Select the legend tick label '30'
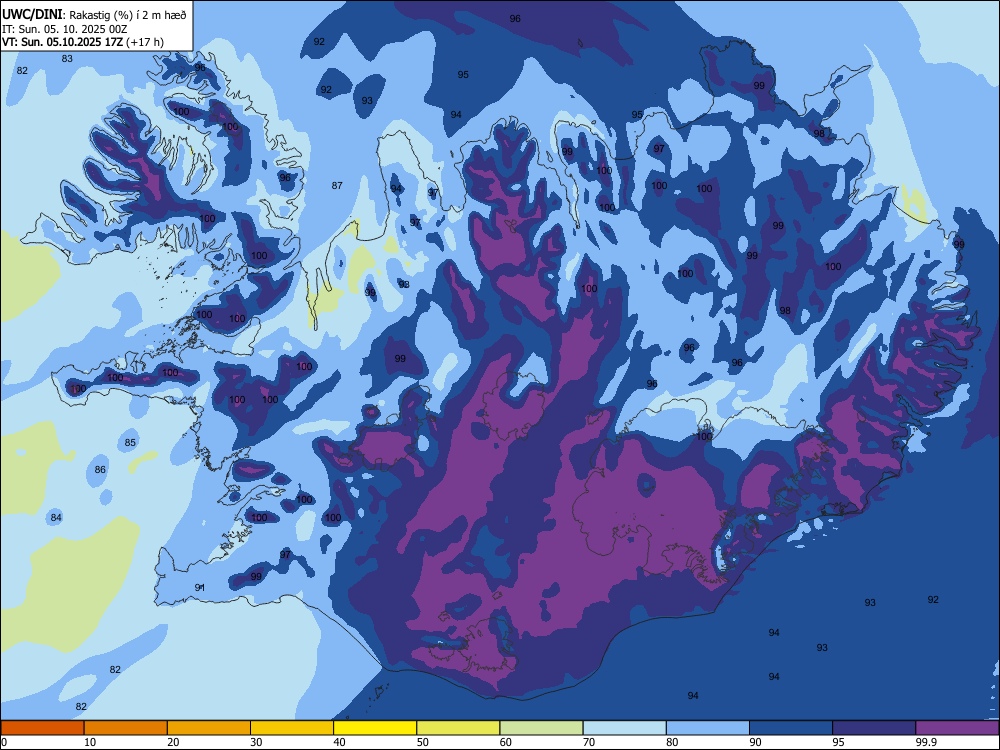The height and width of the screenshot is (750, 1000). point(256,742)
